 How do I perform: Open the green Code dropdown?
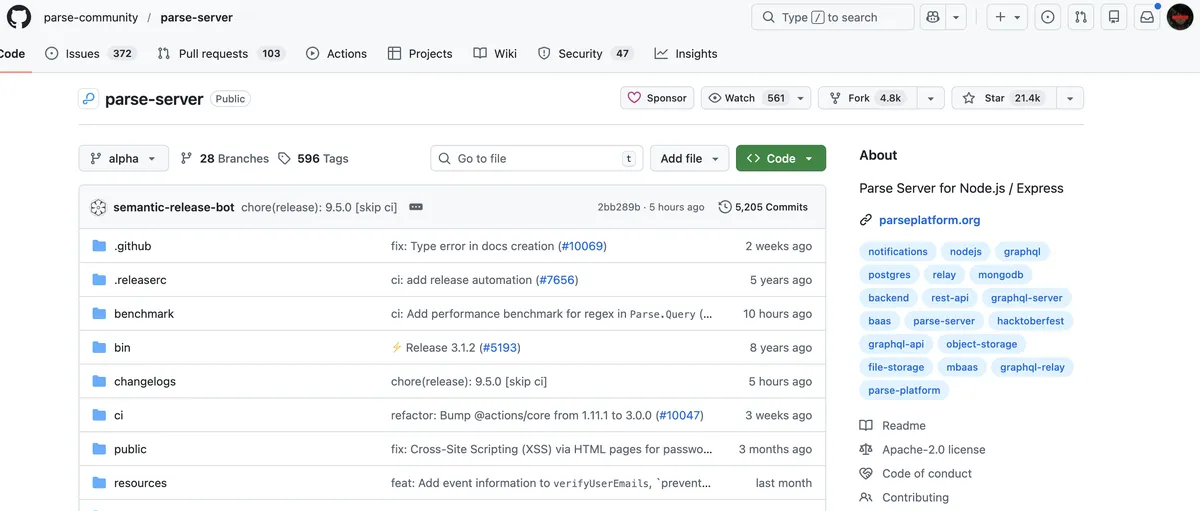pos(780,158)
